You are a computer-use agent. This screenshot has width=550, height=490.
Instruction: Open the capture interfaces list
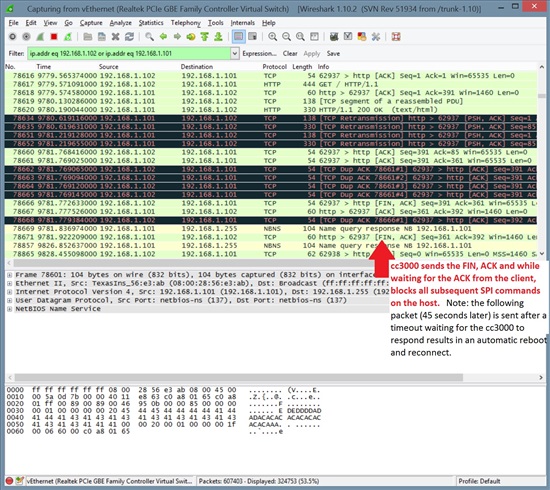click(x=13, y=36)
